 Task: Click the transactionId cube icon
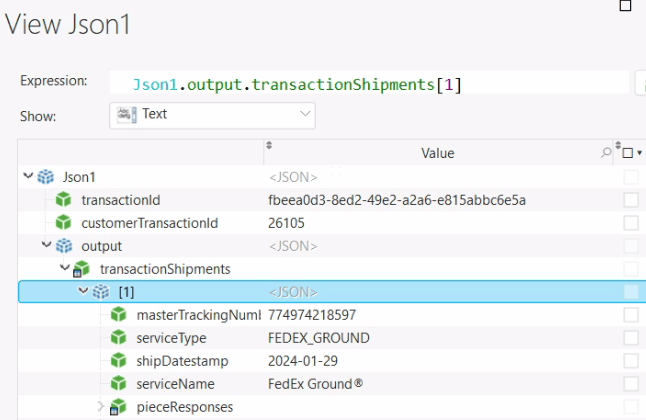coord(64,200)
